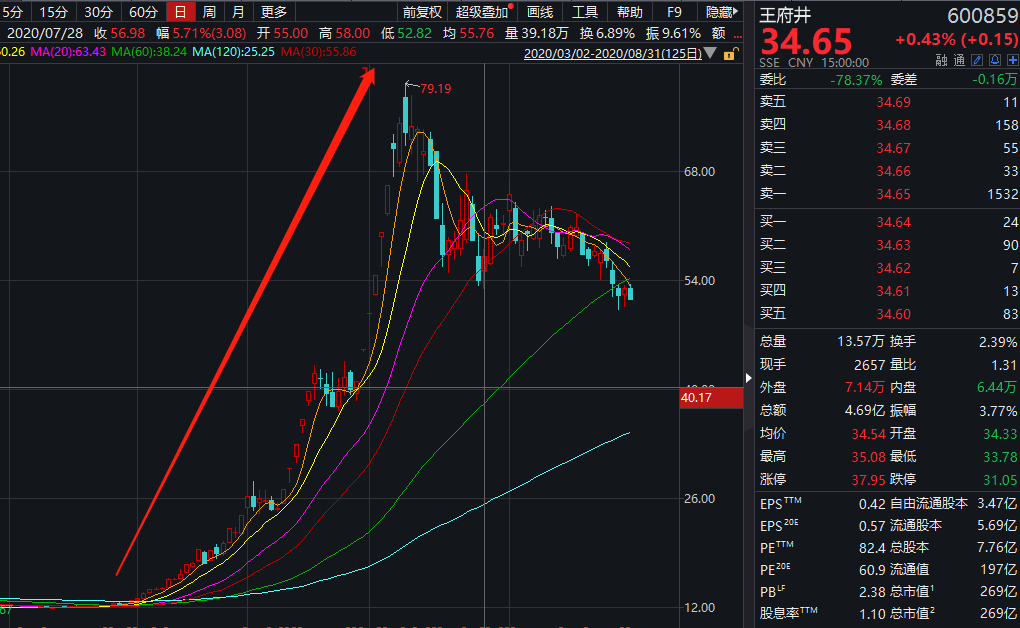Click the 涨停 price 37.95

tap(868, 480)
